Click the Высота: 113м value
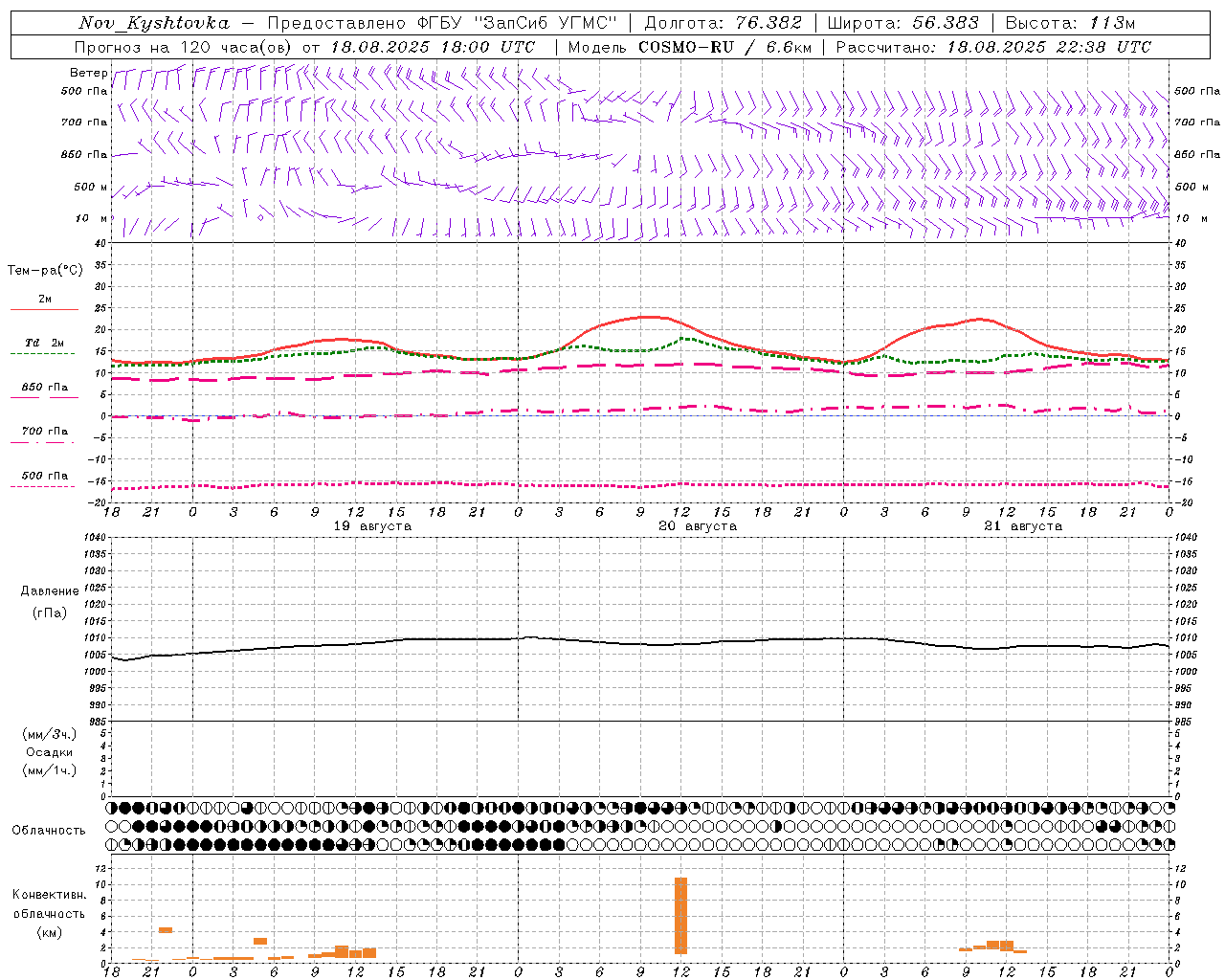Viewport: 1225px width, 980px height. 1070,23
